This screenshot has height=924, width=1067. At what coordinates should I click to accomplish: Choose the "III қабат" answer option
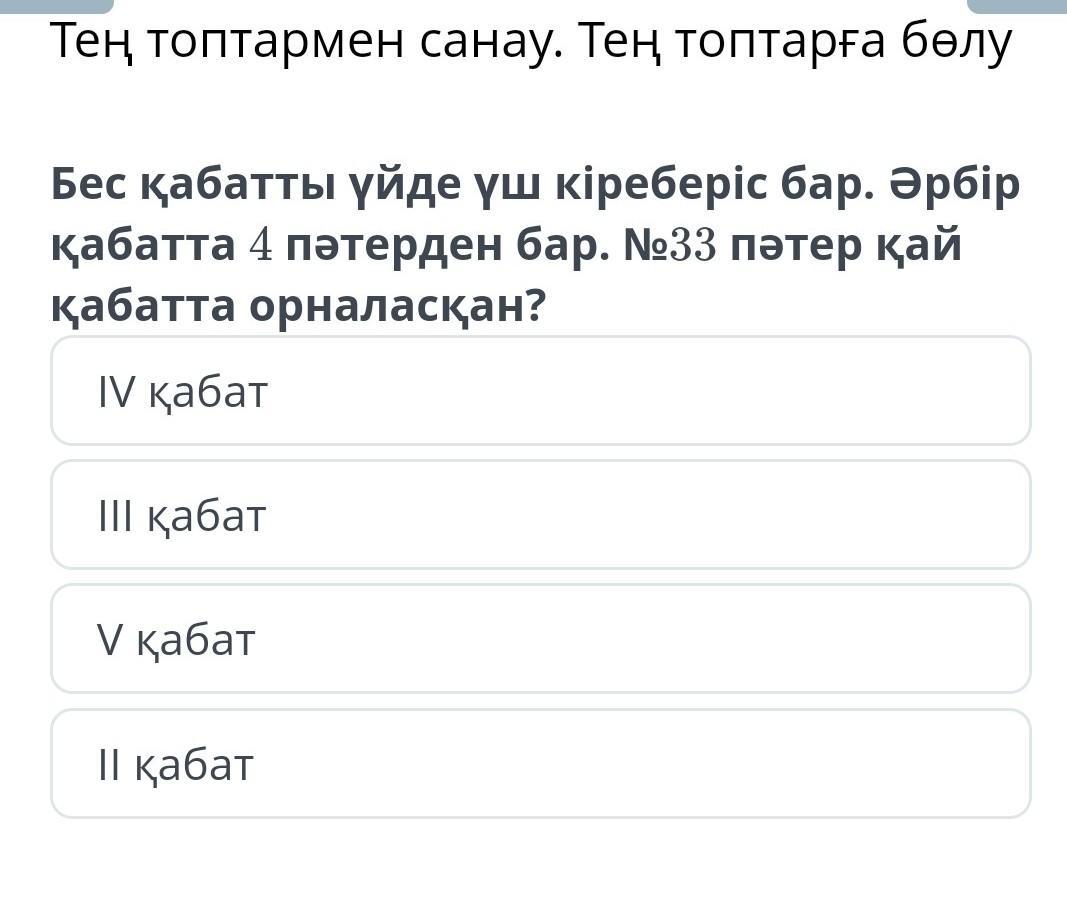tap(541, 514)
